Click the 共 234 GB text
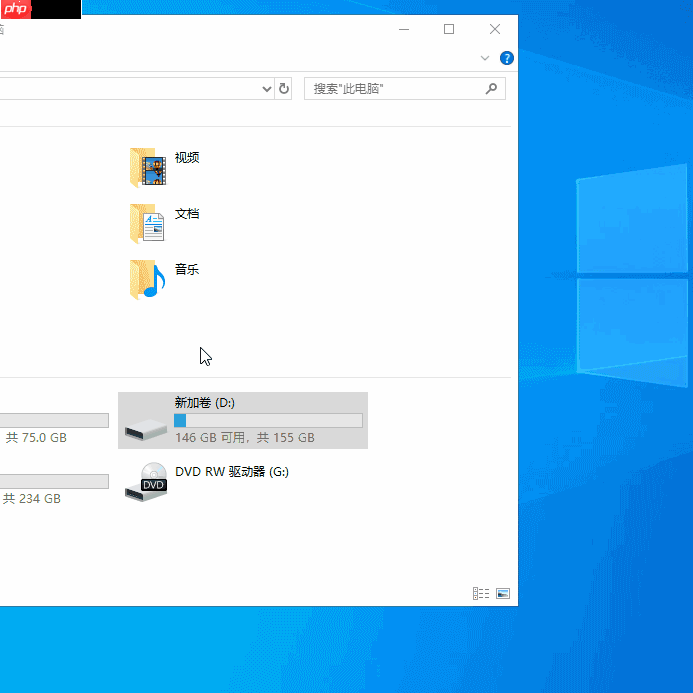Screen dimensions: 693x693 coord(31,499)
